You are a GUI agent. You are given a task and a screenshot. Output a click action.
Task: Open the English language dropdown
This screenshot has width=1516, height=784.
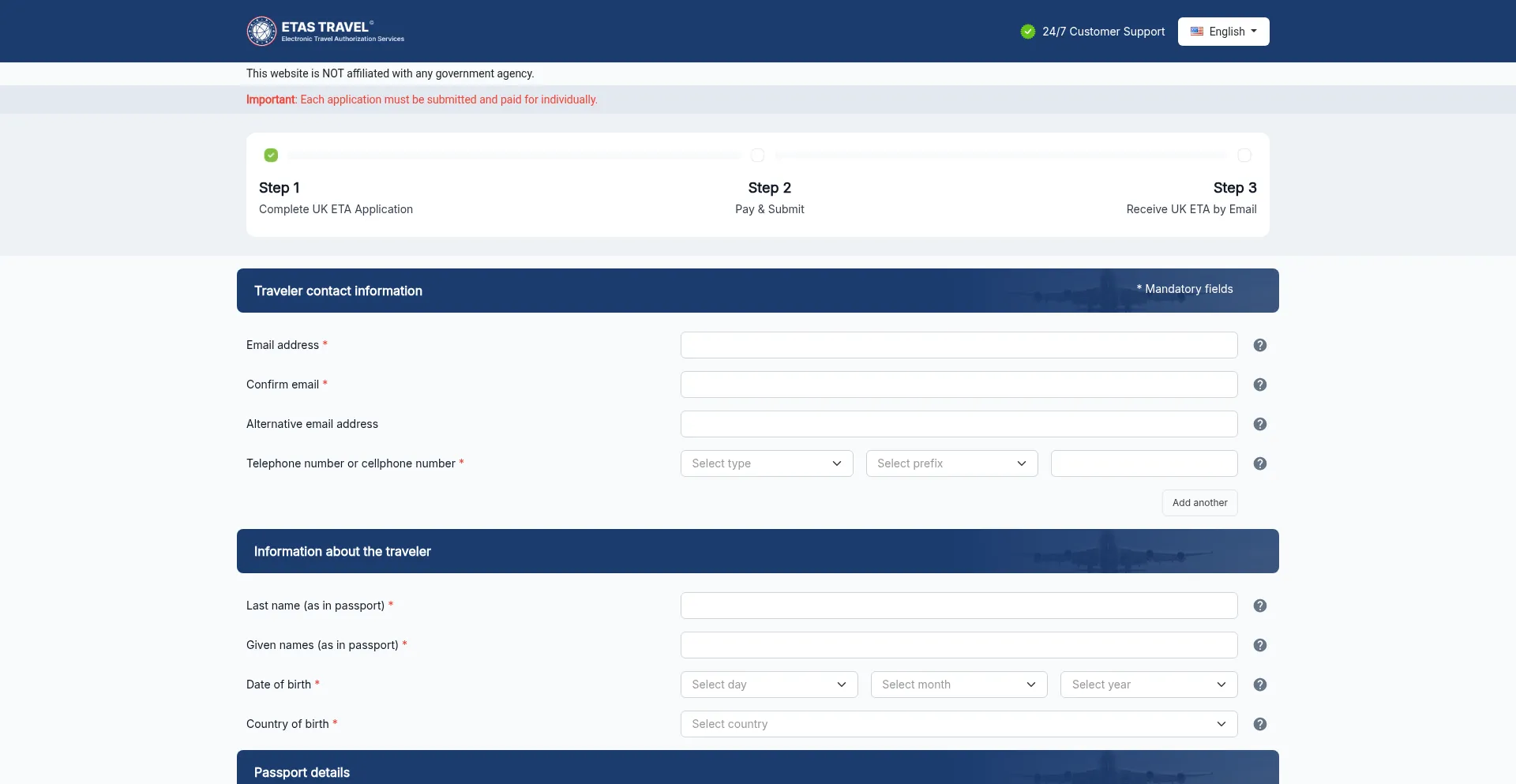click(1223, 32)
